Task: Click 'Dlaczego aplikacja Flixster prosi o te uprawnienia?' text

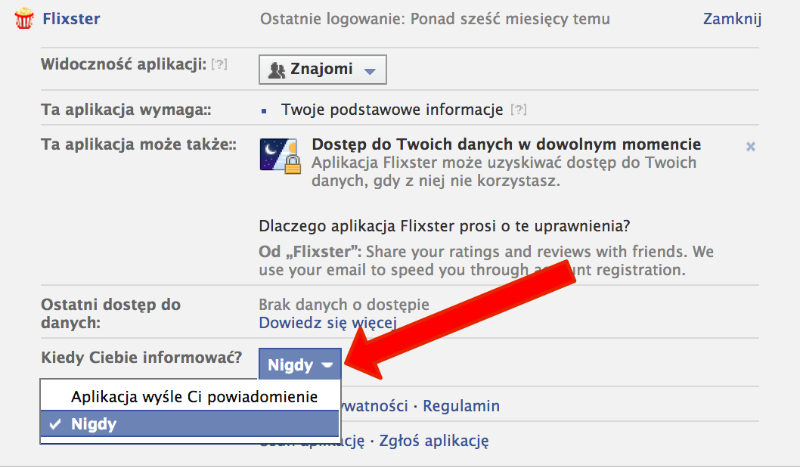Action: tap(444, 226)
